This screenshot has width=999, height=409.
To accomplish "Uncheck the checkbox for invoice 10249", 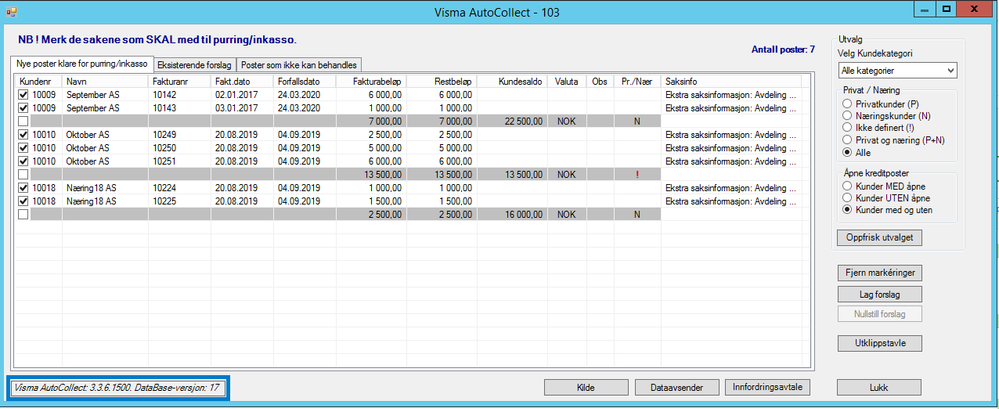I will coord(23,134).
